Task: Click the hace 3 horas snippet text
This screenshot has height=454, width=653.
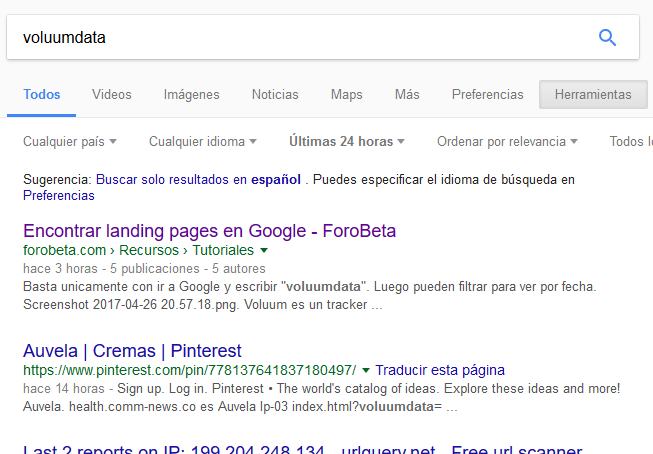Action: tap(60, 269)
